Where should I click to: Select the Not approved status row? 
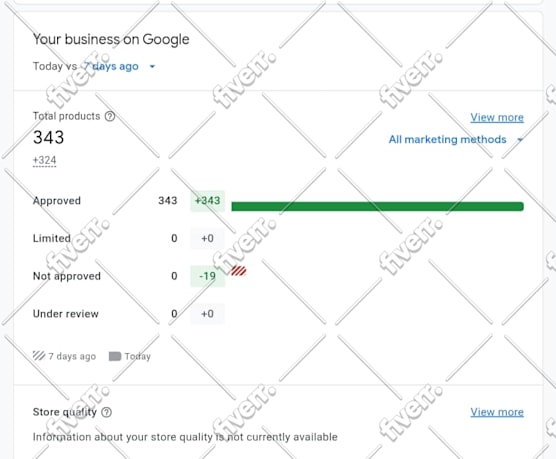[278, 276]
